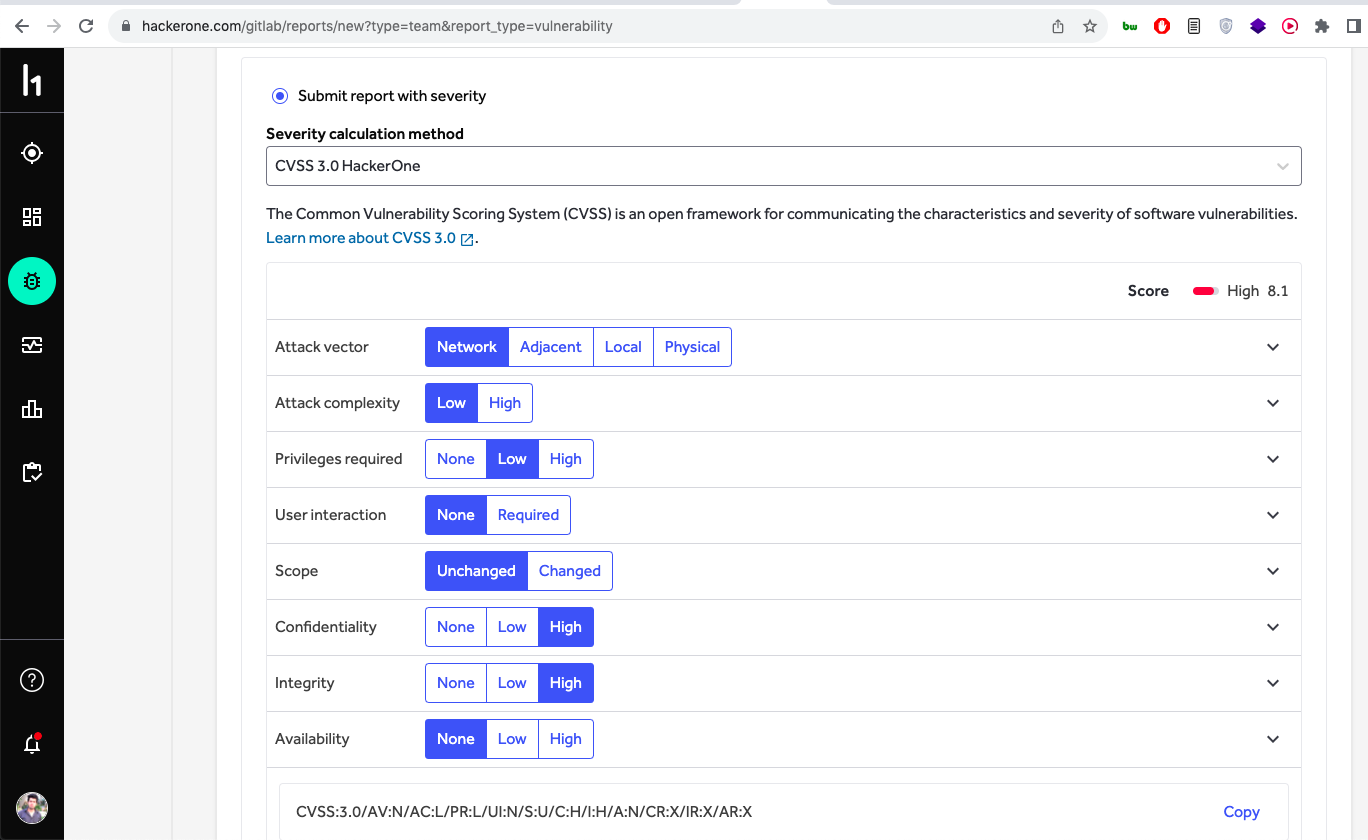
Task: Set Attack vector to Local
Action: click(x=623, y=347)
